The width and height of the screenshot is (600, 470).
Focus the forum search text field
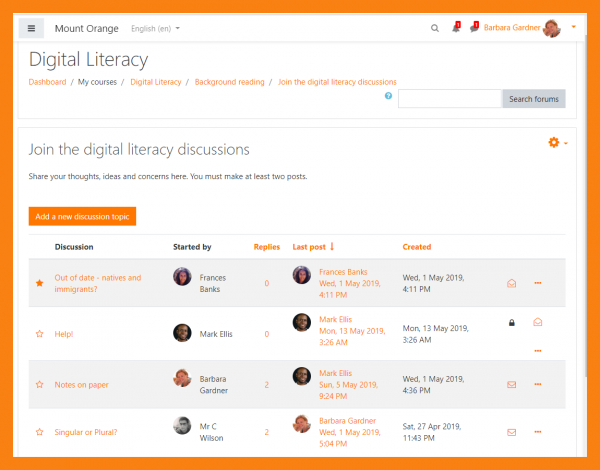pos(449,99)
